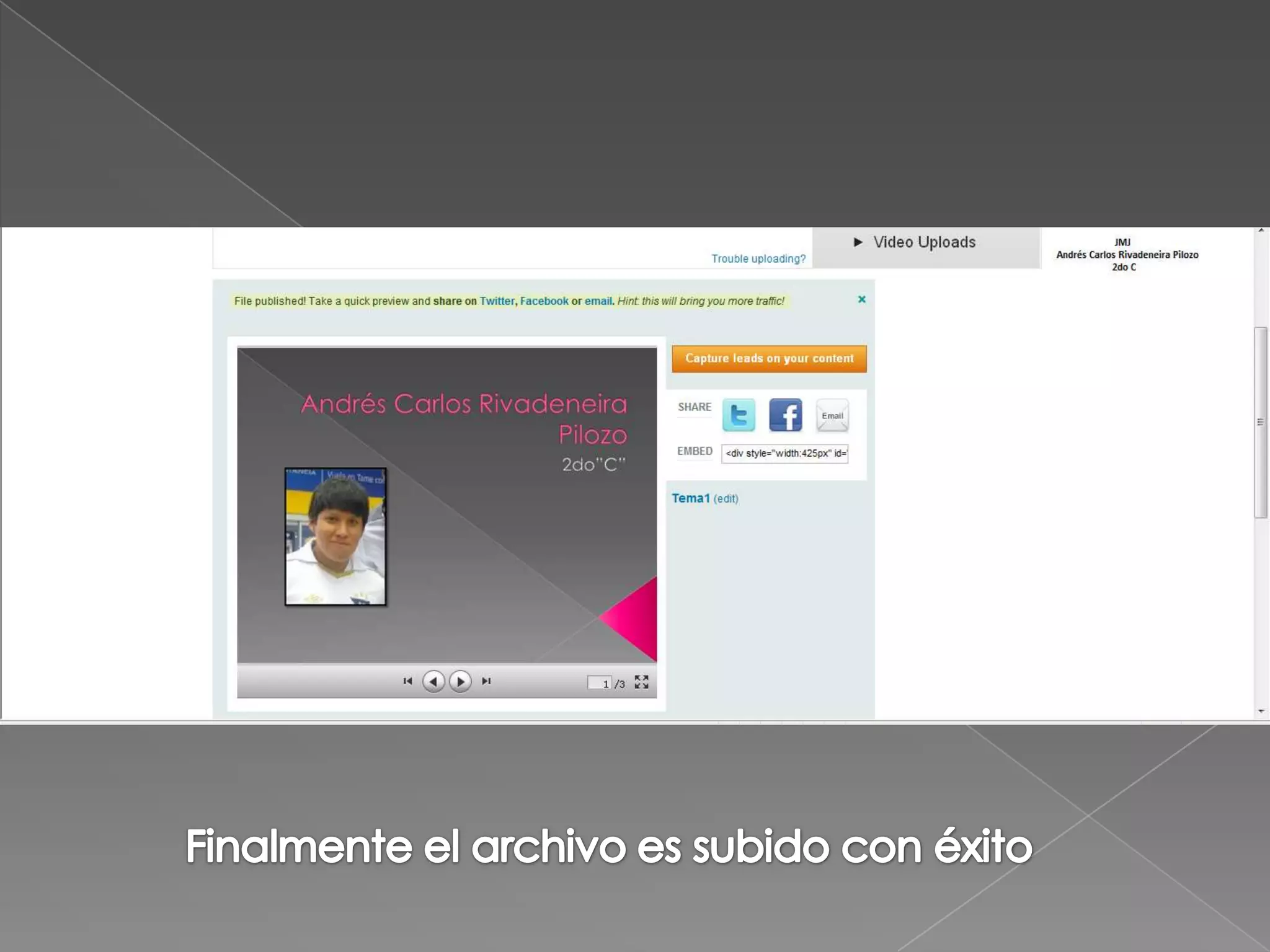Image resolution: width=1270 pixels, height=952 pixels.
Task: Click the edit link next to Tema1
Action: (726, 499)
